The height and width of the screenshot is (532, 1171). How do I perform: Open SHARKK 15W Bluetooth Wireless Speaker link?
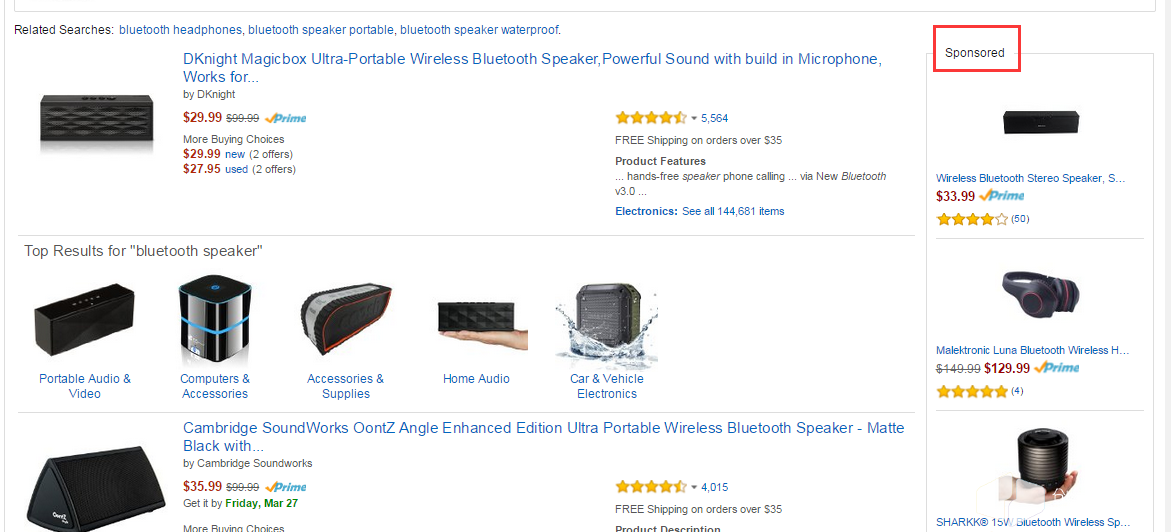click(1032, 522)
